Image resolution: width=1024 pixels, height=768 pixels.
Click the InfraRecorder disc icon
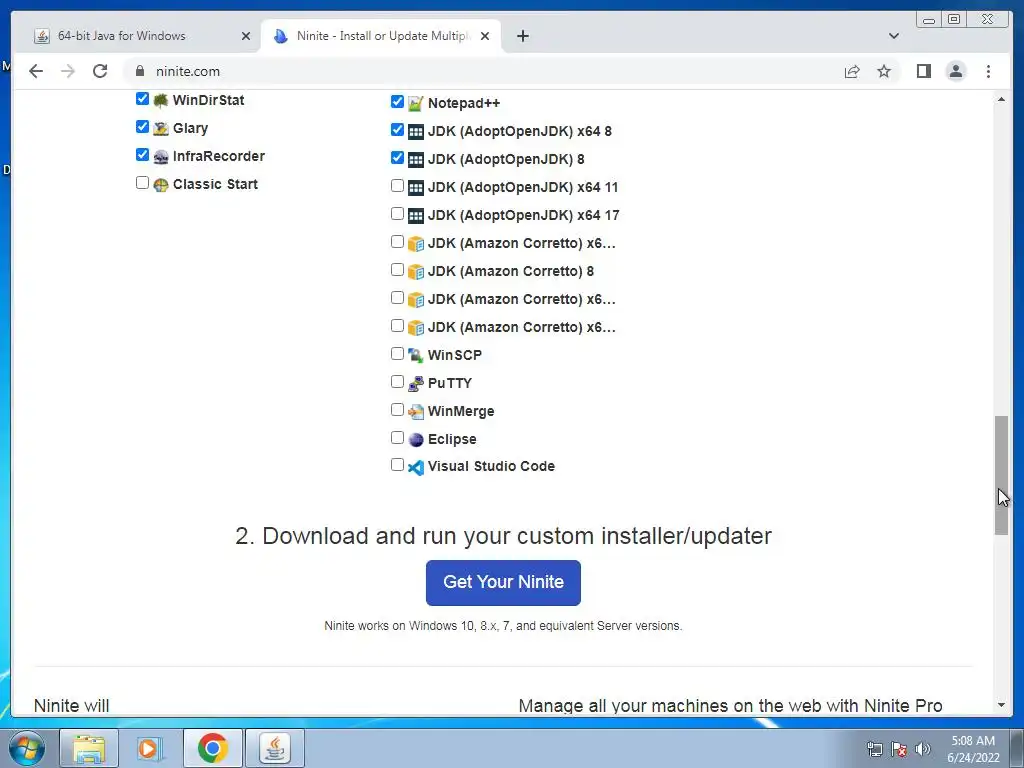point(161,157)
